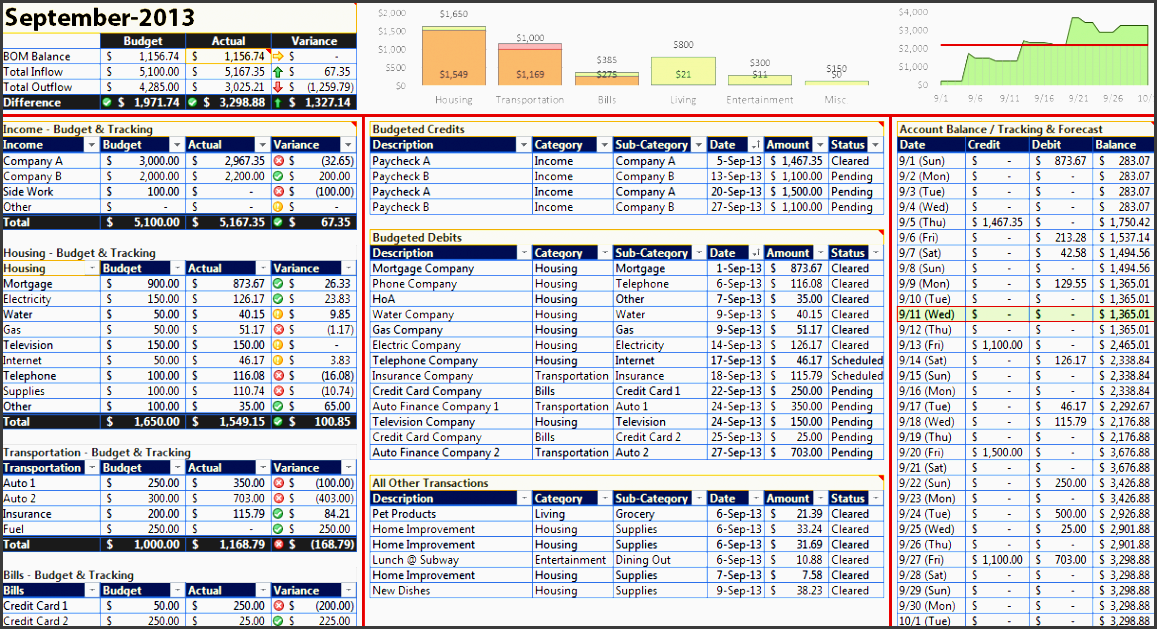The width and height of the screenshot is (1157, 629).
Task: Click the yellow sideways arrow in BOM Balance row
Action: pos(277,57)
